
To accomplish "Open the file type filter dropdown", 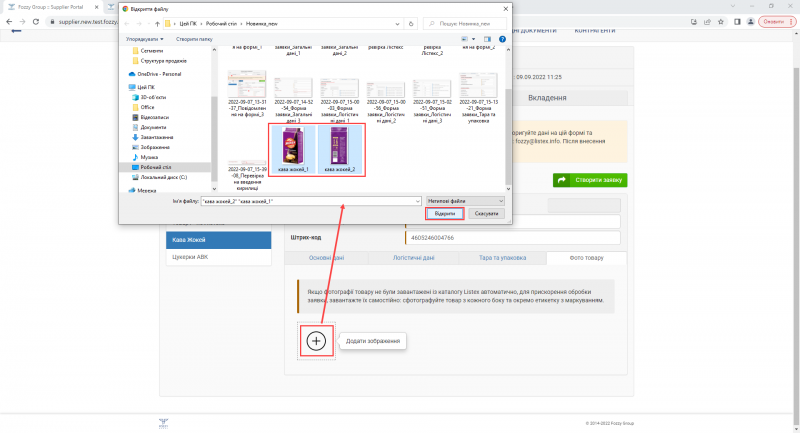I will point(465,200).
